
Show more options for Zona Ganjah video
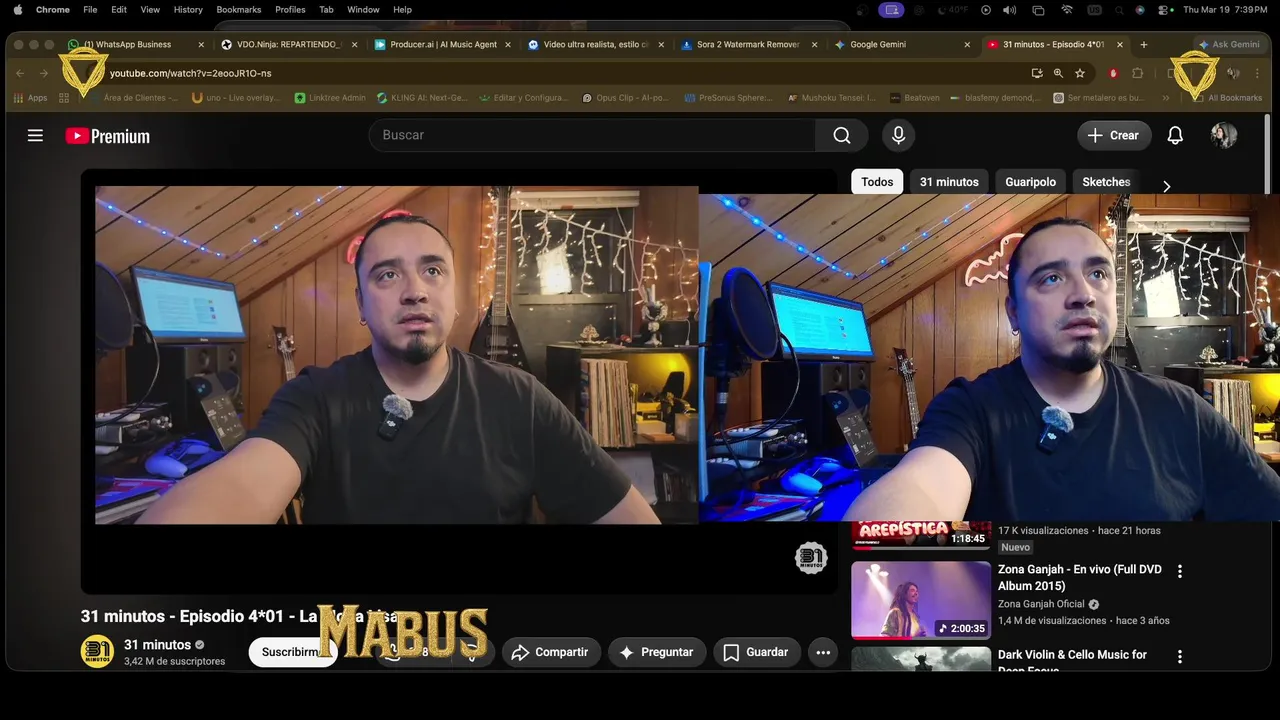tap(1179, 571)
